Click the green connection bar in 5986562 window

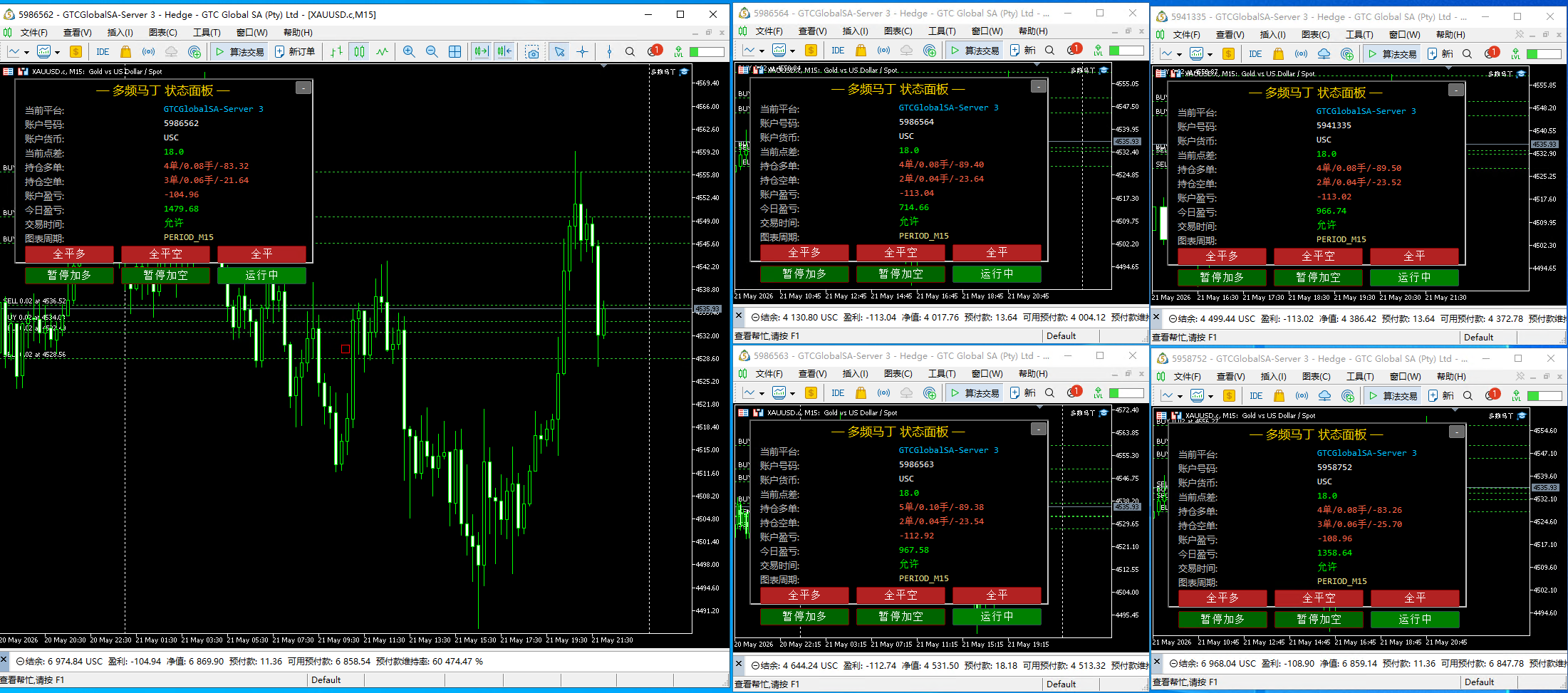pos(706,51)
